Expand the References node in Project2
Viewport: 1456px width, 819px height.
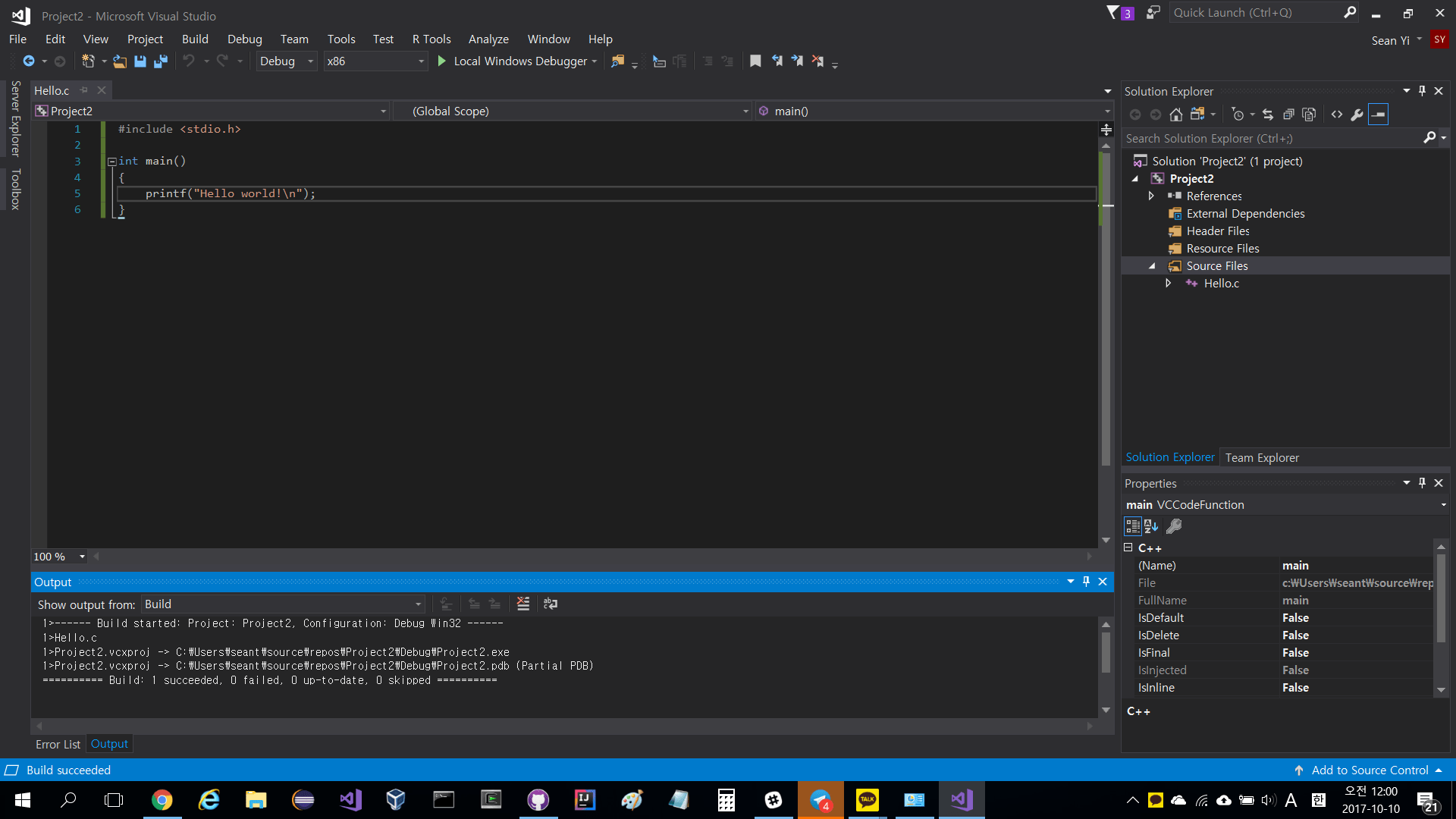tap(1151, 196)
